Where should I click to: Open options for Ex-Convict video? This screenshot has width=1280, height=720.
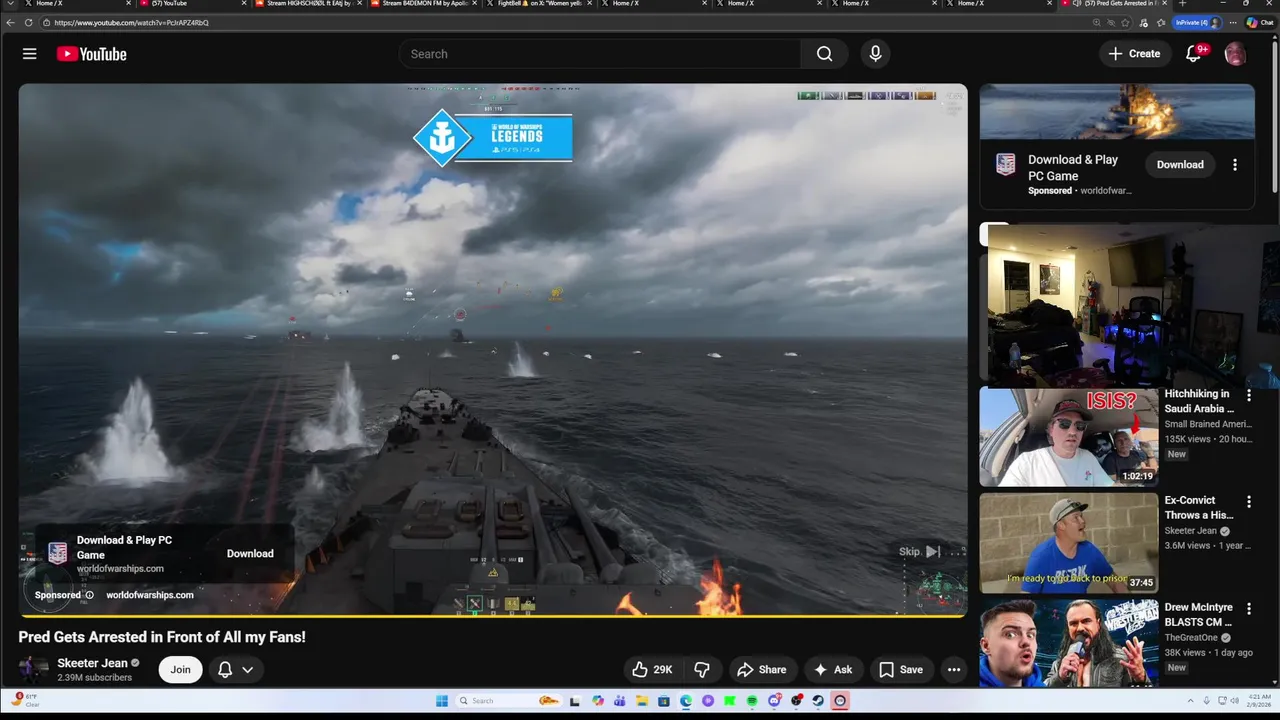click(x=1248, y=502)
